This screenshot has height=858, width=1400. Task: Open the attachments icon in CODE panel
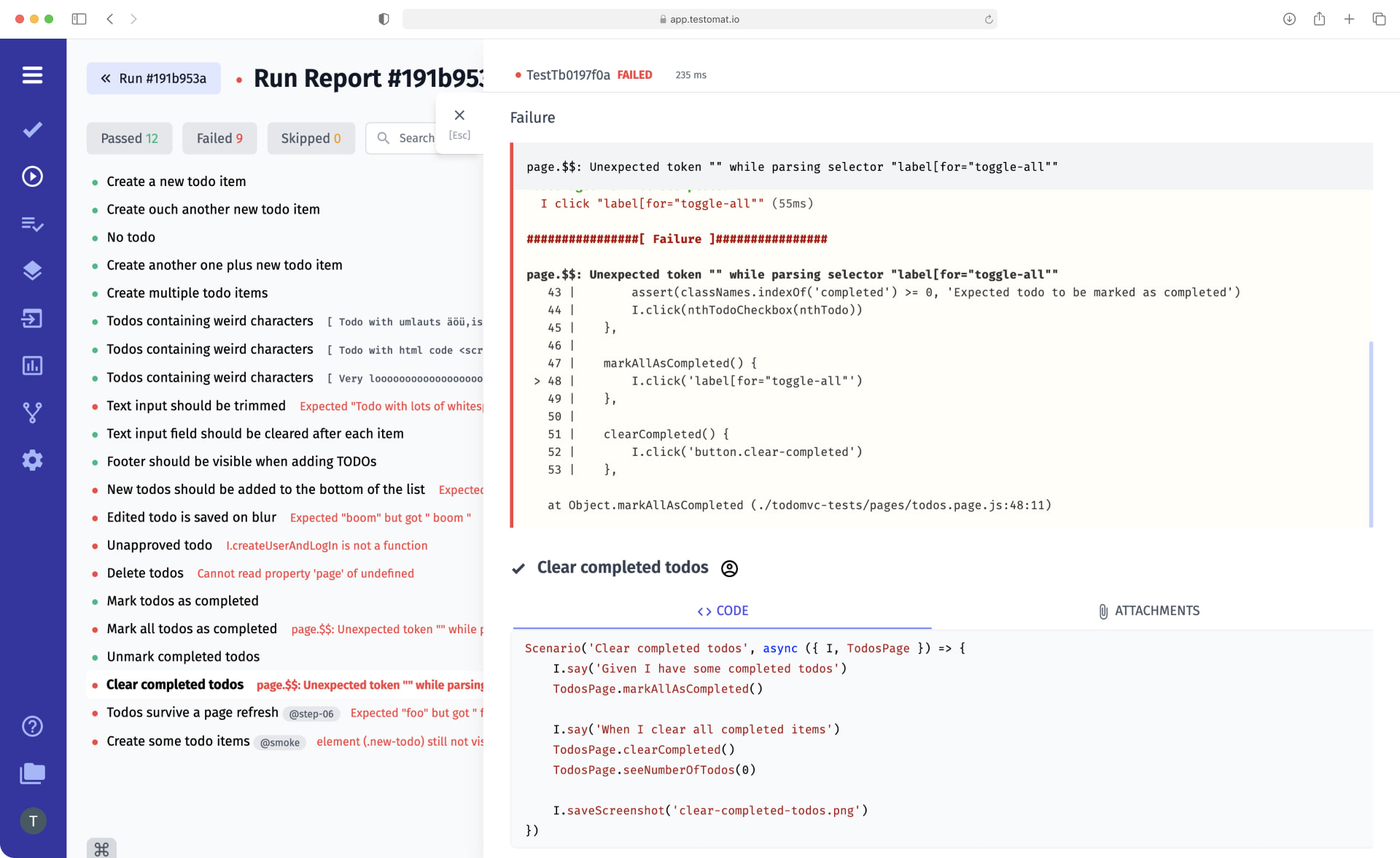point(1100,611)
